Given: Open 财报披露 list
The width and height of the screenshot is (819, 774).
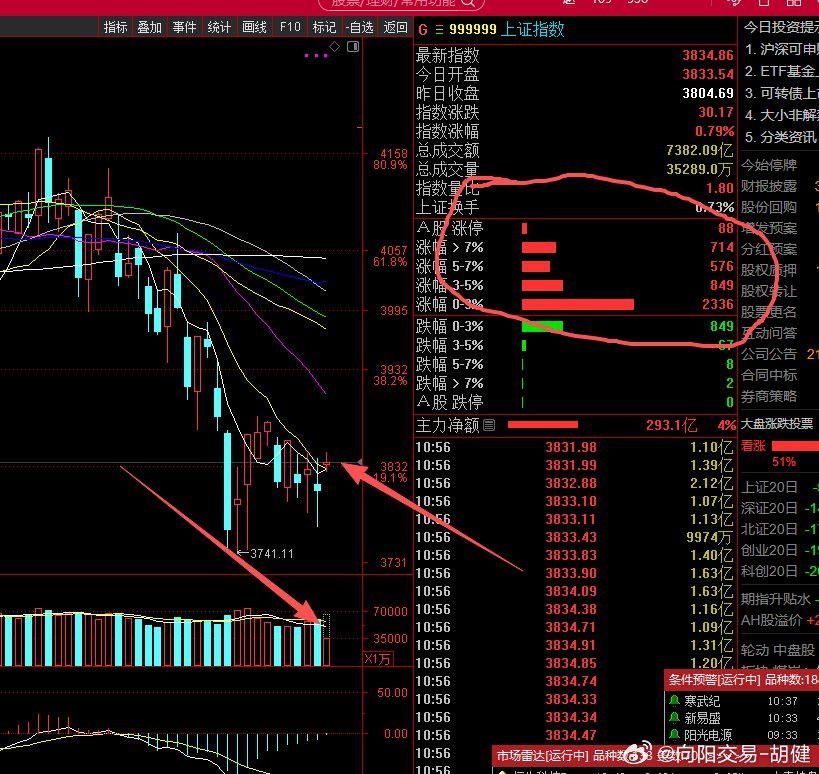Looking at the screenshot, I should pos(769,186).
